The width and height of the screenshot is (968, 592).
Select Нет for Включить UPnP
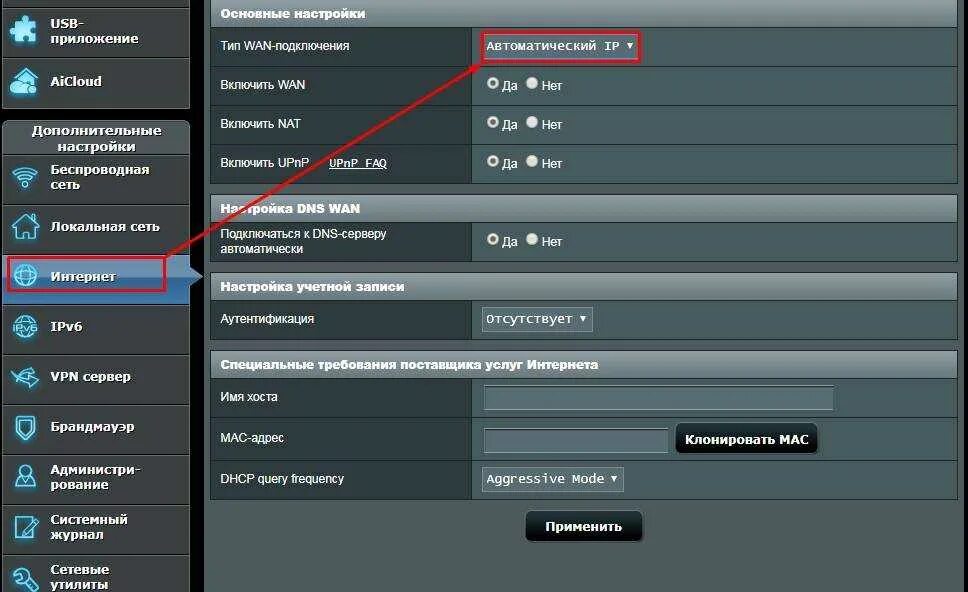532,161
